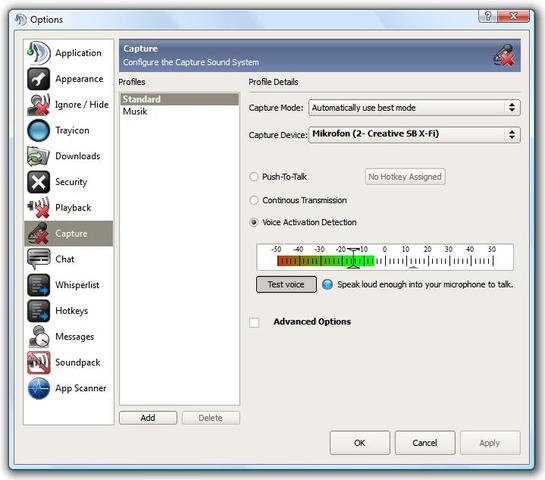
Task: Open the Ignore / Hide icon
Action: coord(39,105)
